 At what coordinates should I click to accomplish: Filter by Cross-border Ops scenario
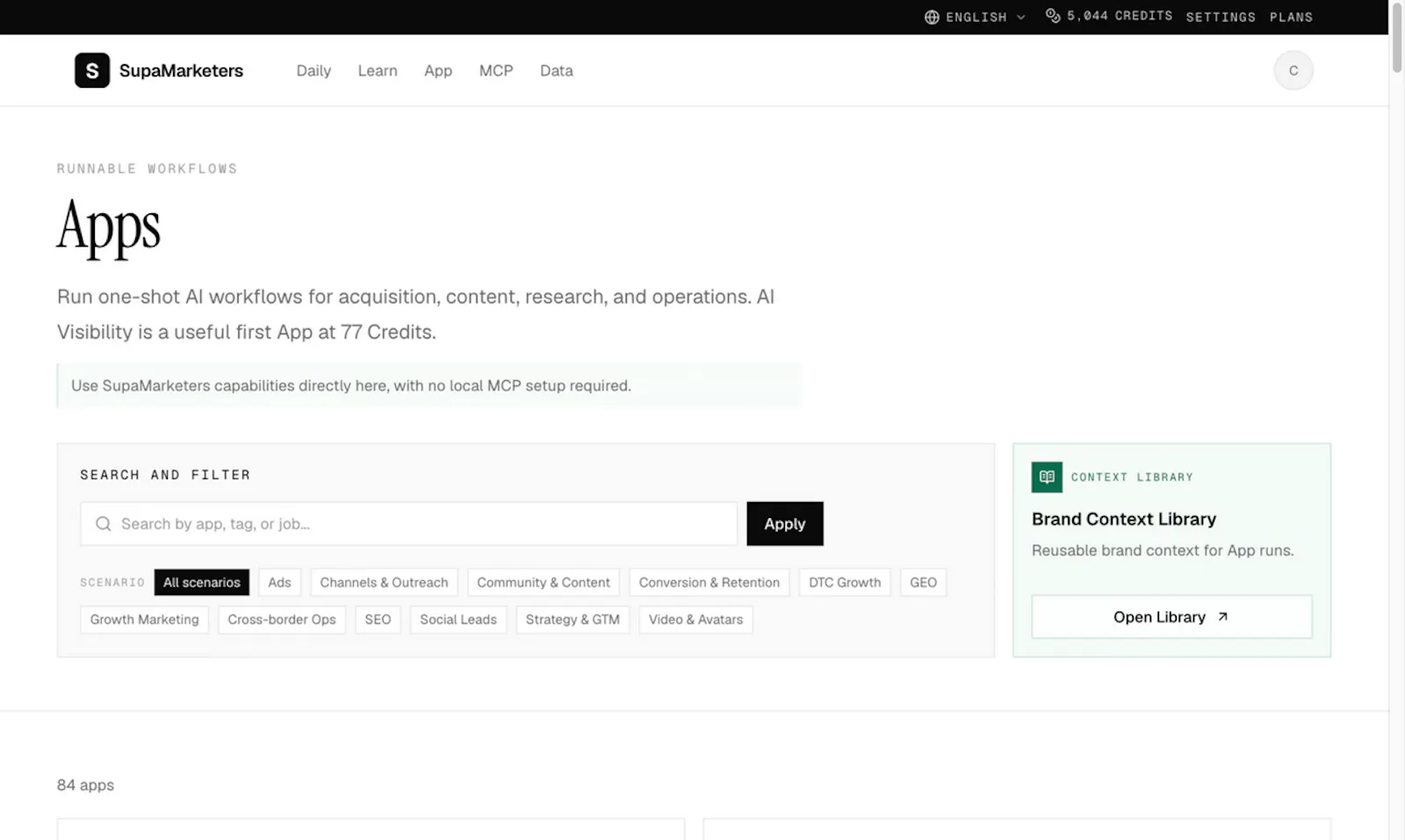point(282,620)
